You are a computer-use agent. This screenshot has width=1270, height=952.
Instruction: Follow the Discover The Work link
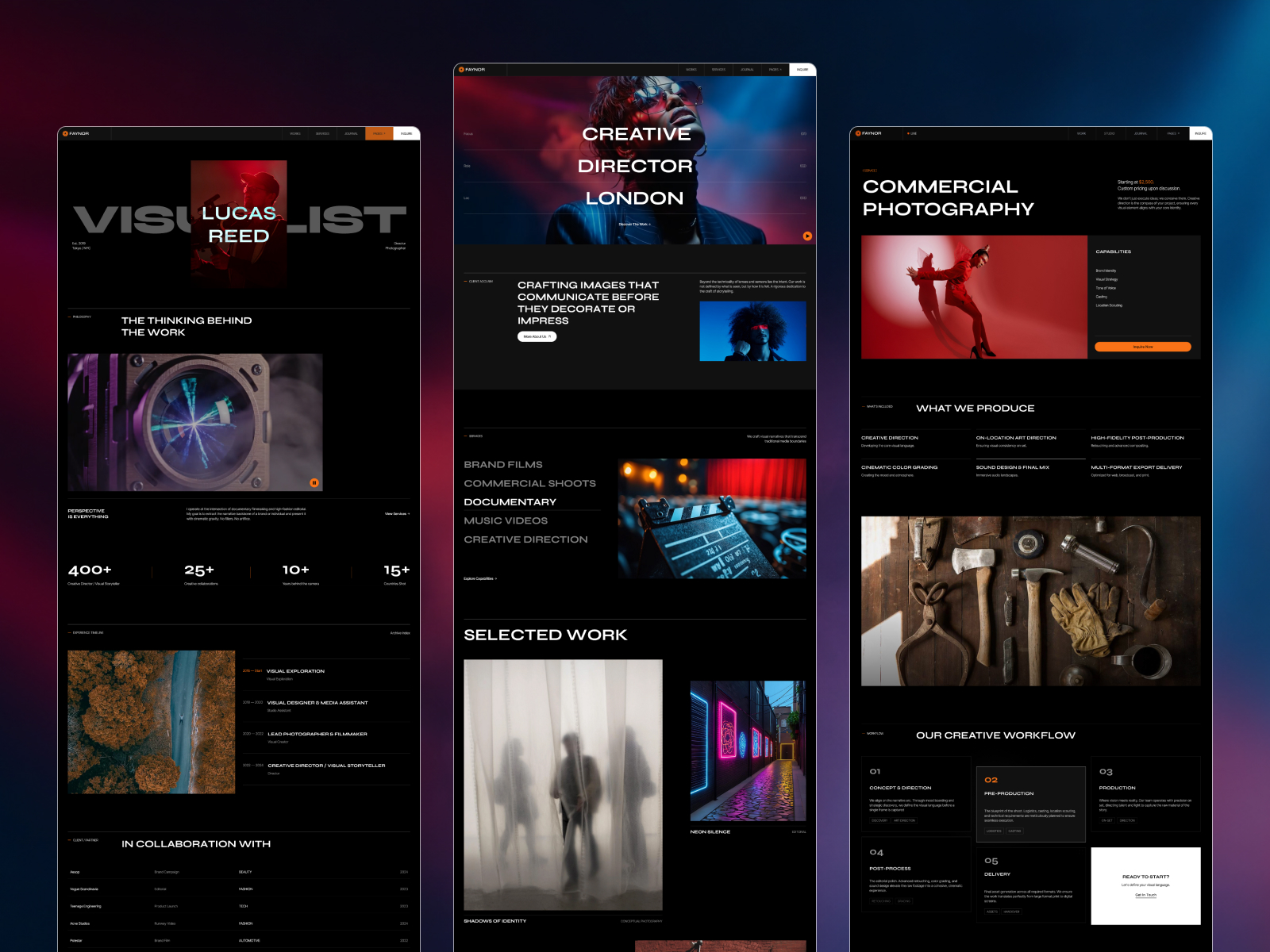(x=635, y=225)
